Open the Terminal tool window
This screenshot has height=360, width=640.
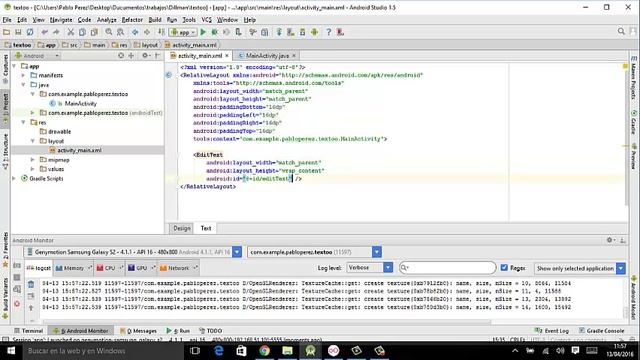click(x=28, y=331)
